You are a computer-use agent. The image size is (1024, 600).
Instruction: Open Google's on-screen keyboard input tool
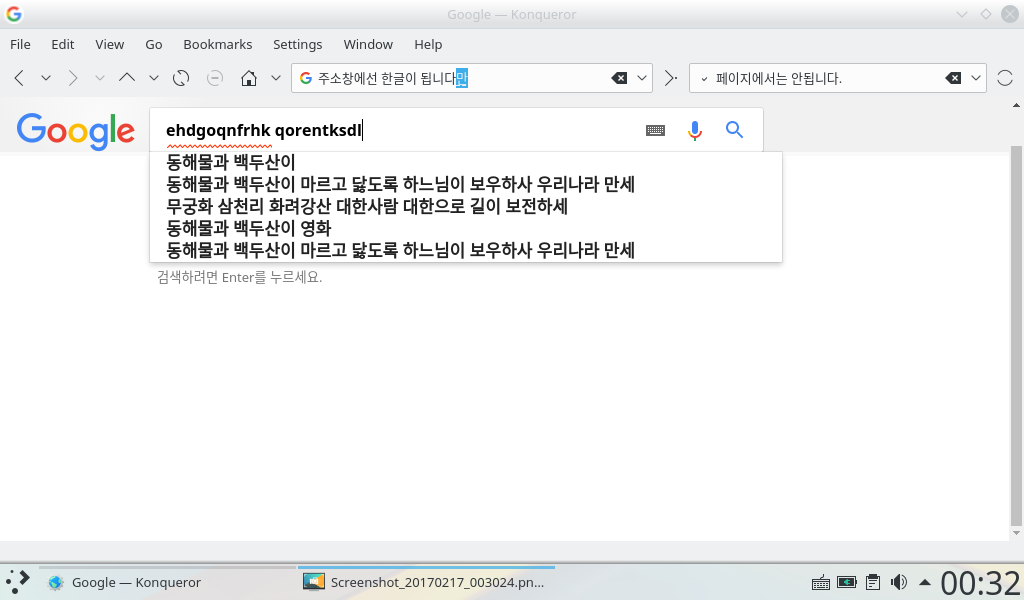pyautogui.click(x=655, y=131)
